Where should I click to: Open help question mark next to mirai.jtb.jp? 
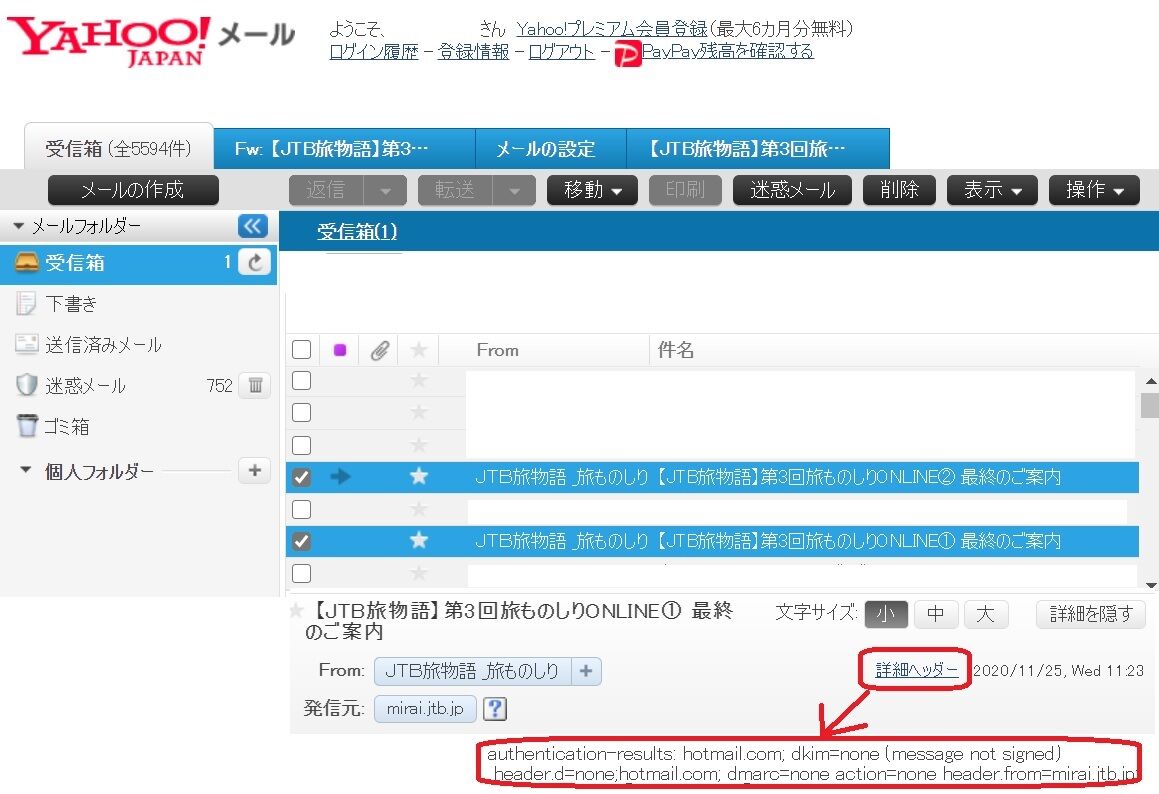tap(494, 709)
